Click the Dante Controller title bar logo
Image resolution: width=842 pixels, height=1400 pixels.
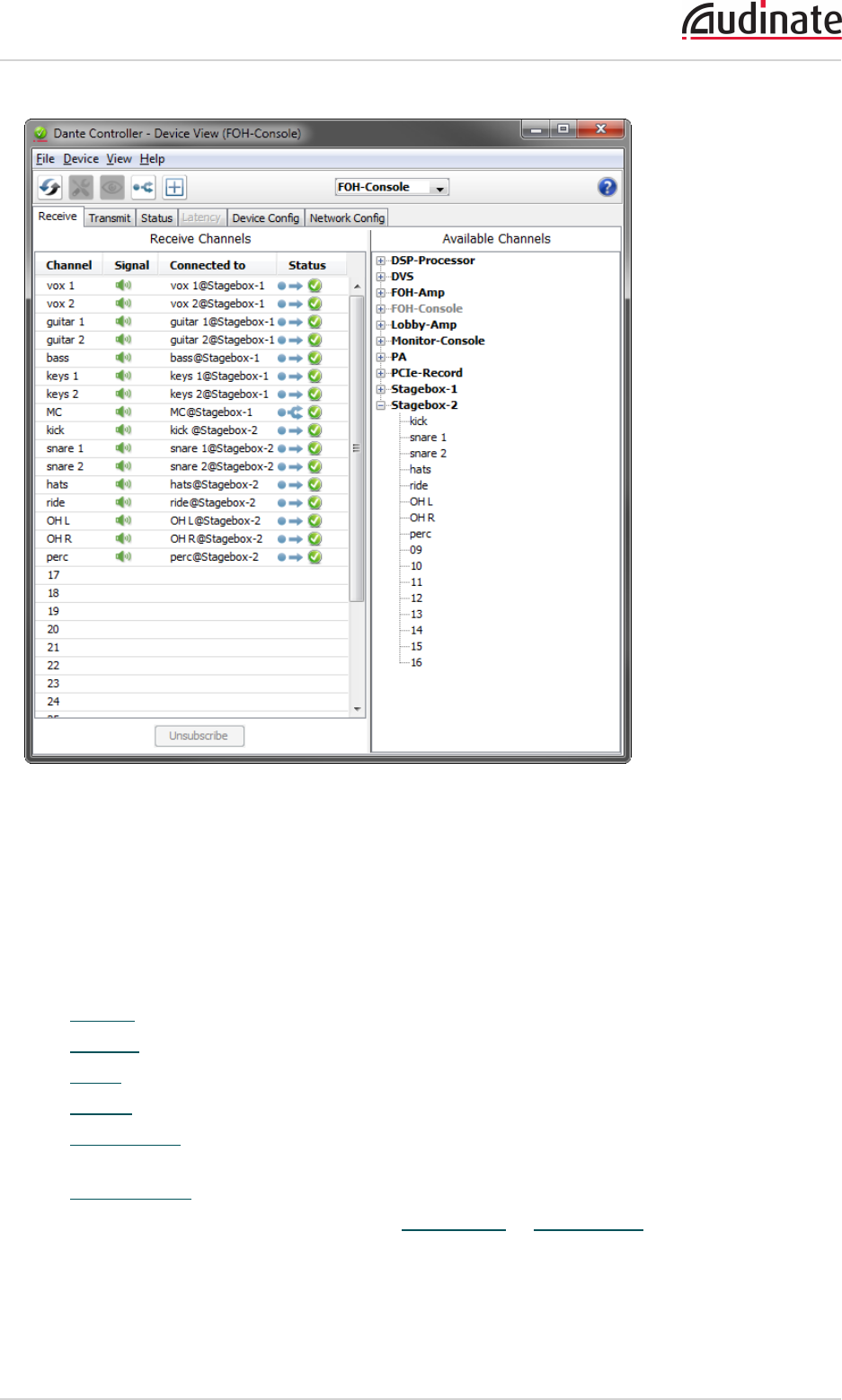[x=40, y=134]
